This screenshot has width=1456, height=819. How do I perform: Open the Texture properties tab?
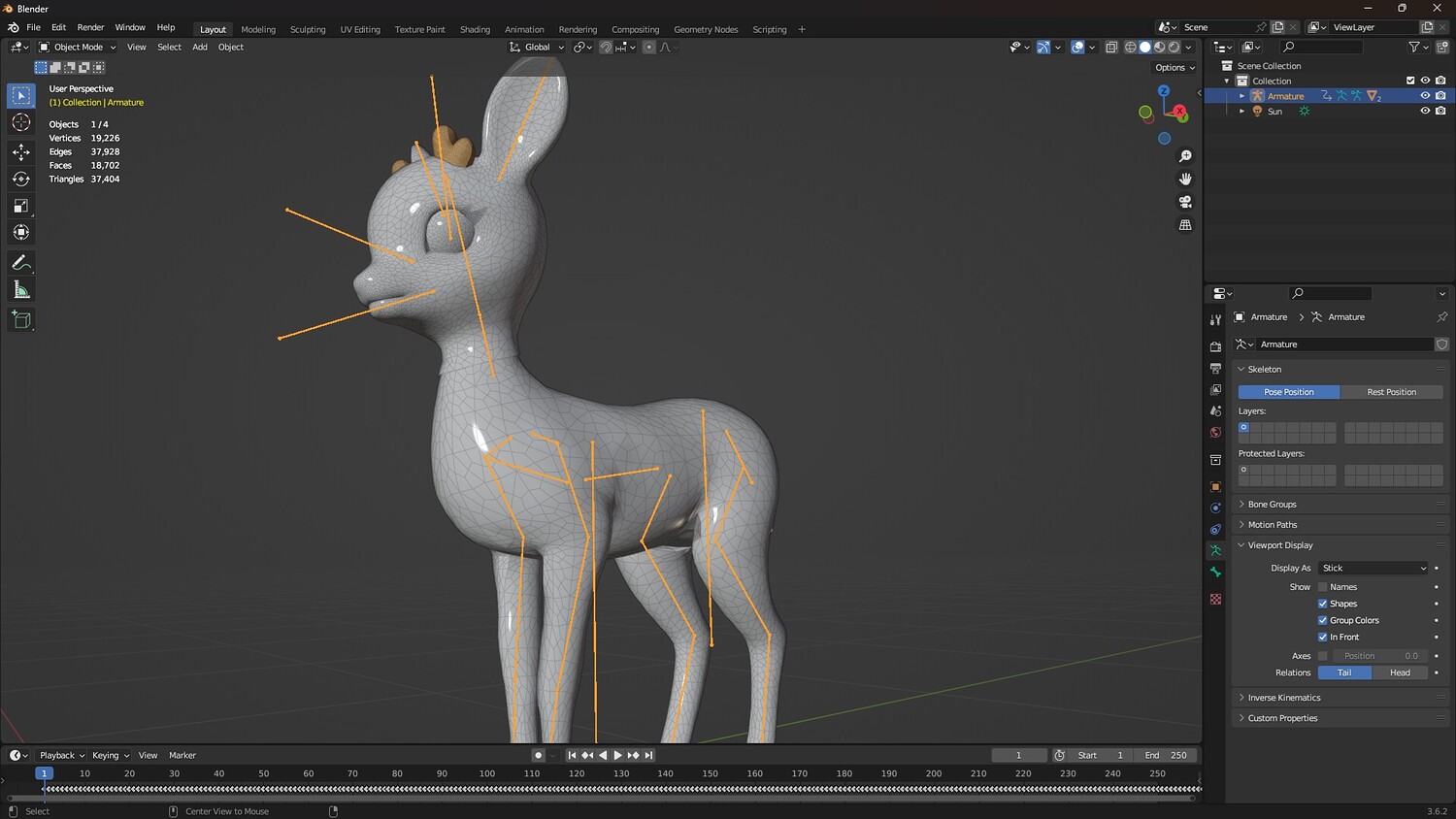point(1215,599)
